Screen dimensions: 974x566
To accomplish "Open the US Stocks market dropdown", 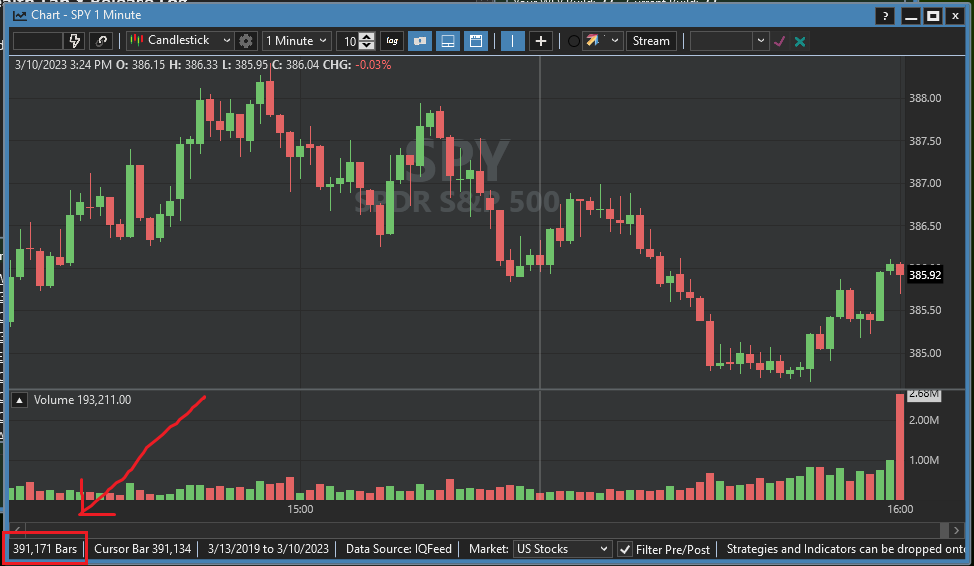I will click(561, 549).
